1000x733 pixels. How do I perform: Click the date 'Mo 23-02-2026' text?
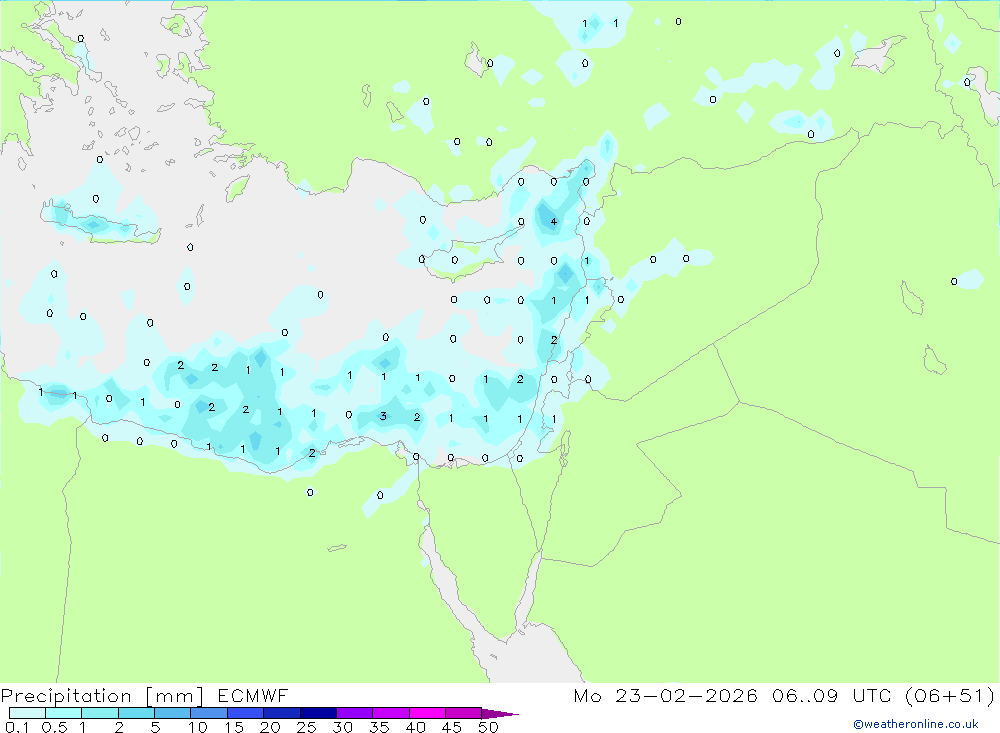(x=666, y=696)
